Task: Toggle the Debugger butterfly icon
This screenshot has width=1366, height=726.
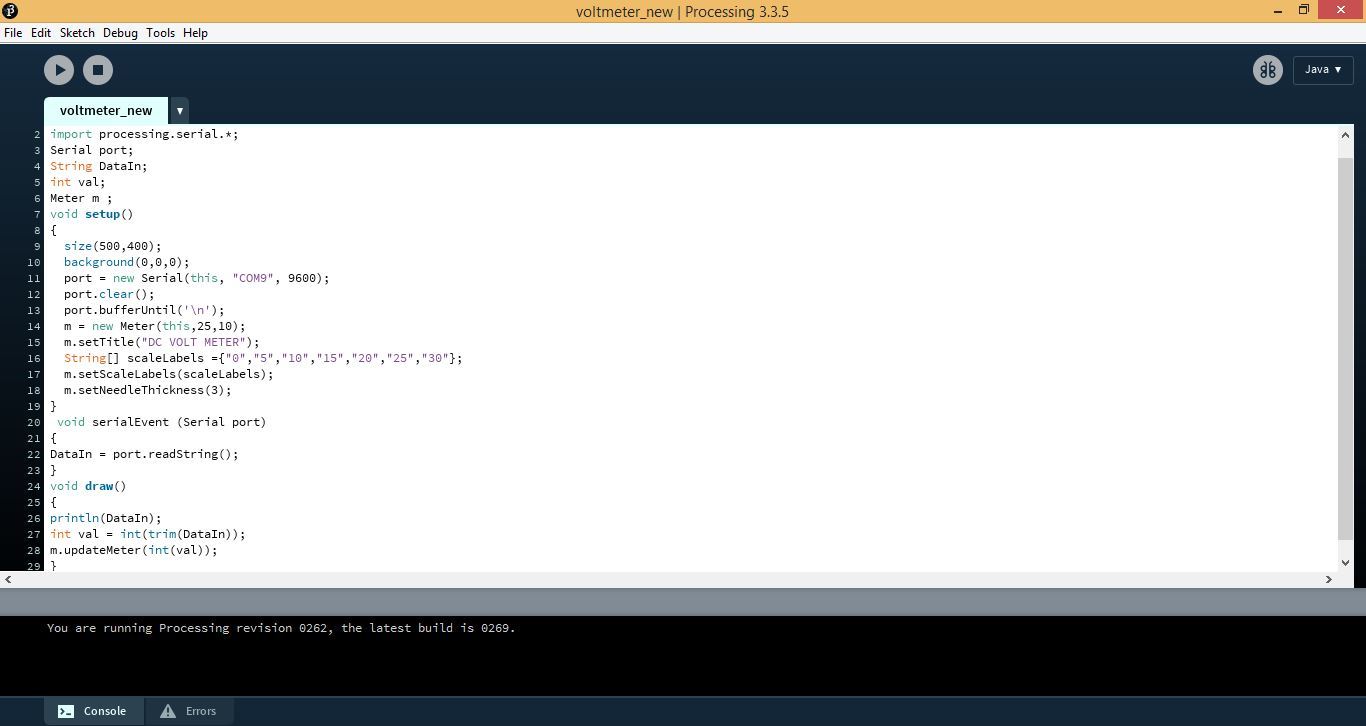Action: (1268, 70)
